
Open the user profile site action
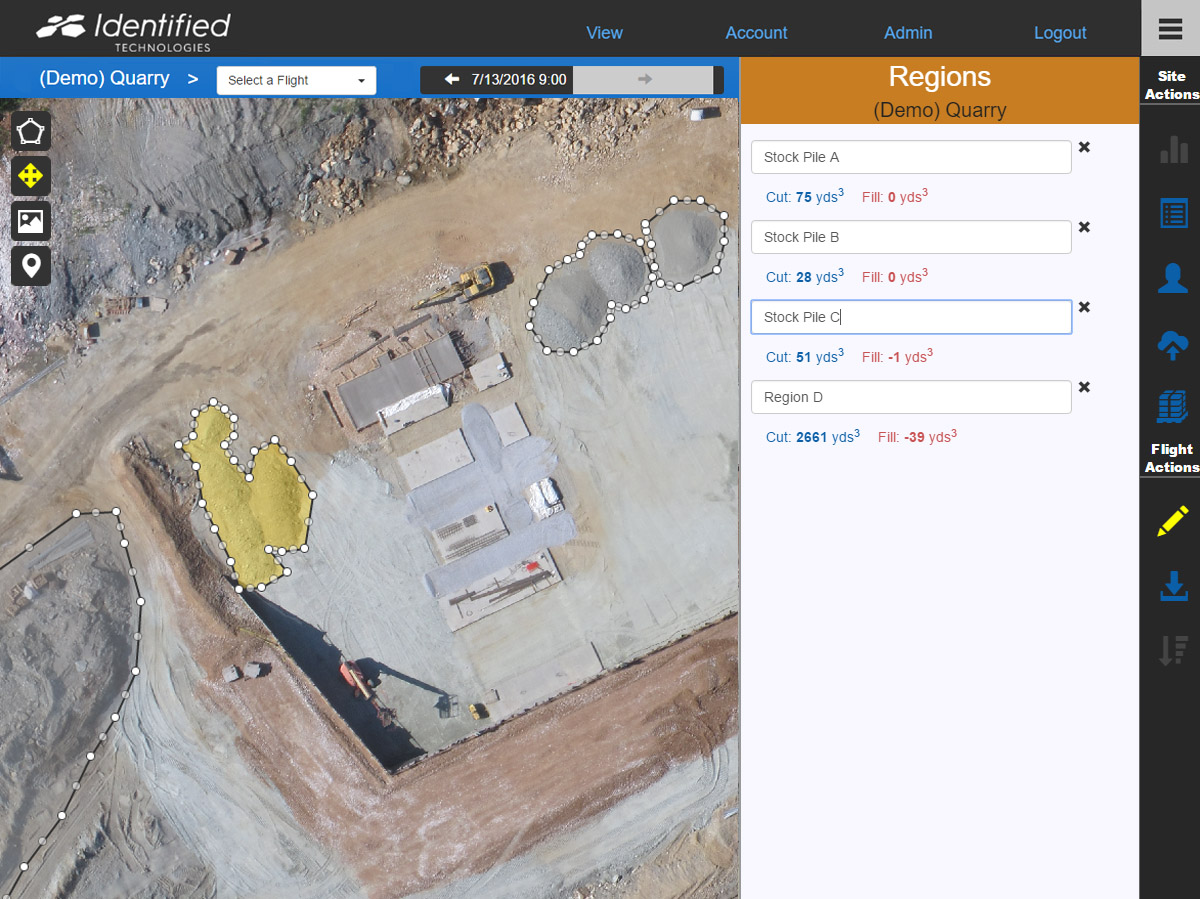pos(1172,278)
